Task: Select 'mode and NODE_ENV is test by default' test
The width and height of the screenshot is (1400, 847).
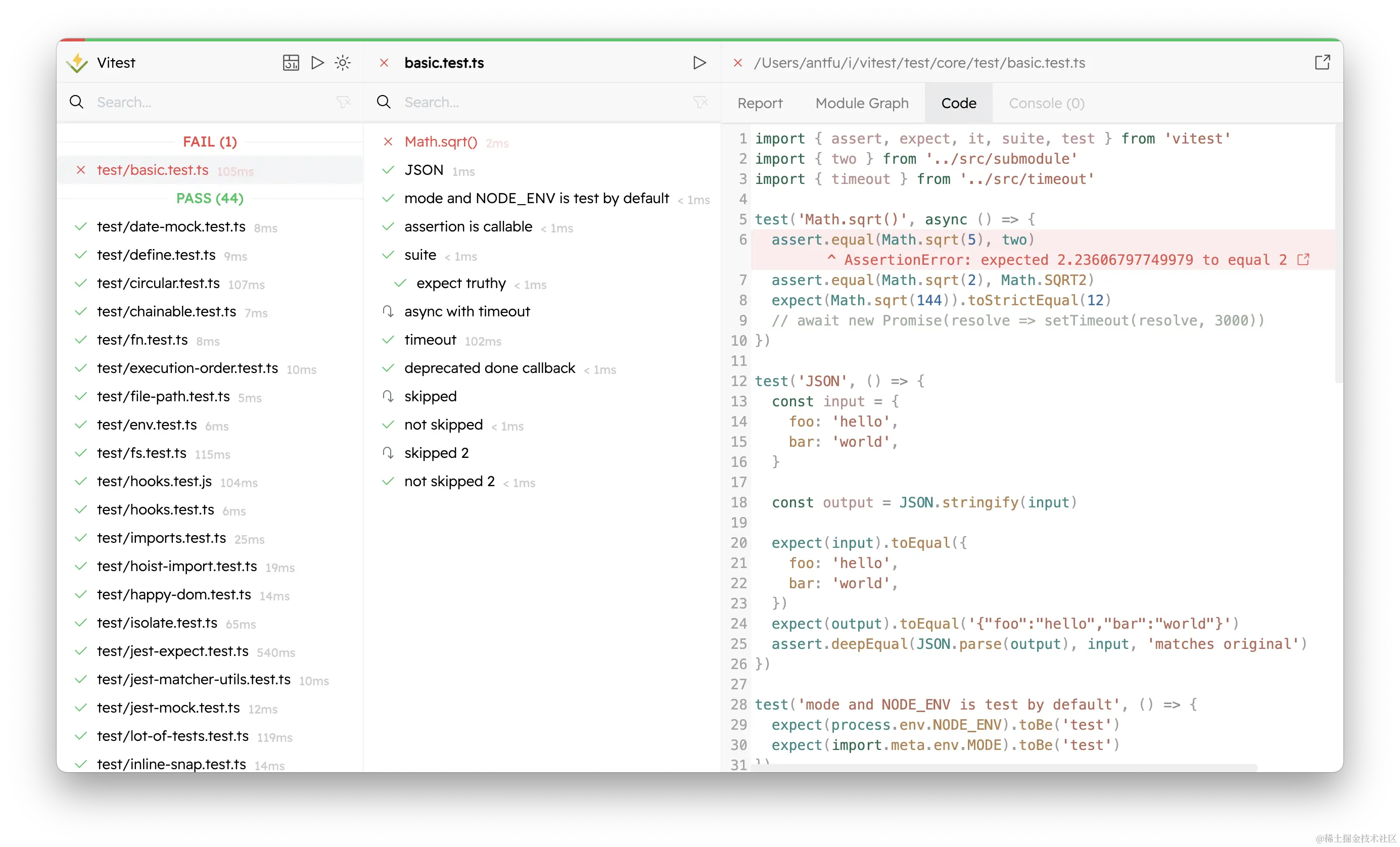Action: click(543, 199)
